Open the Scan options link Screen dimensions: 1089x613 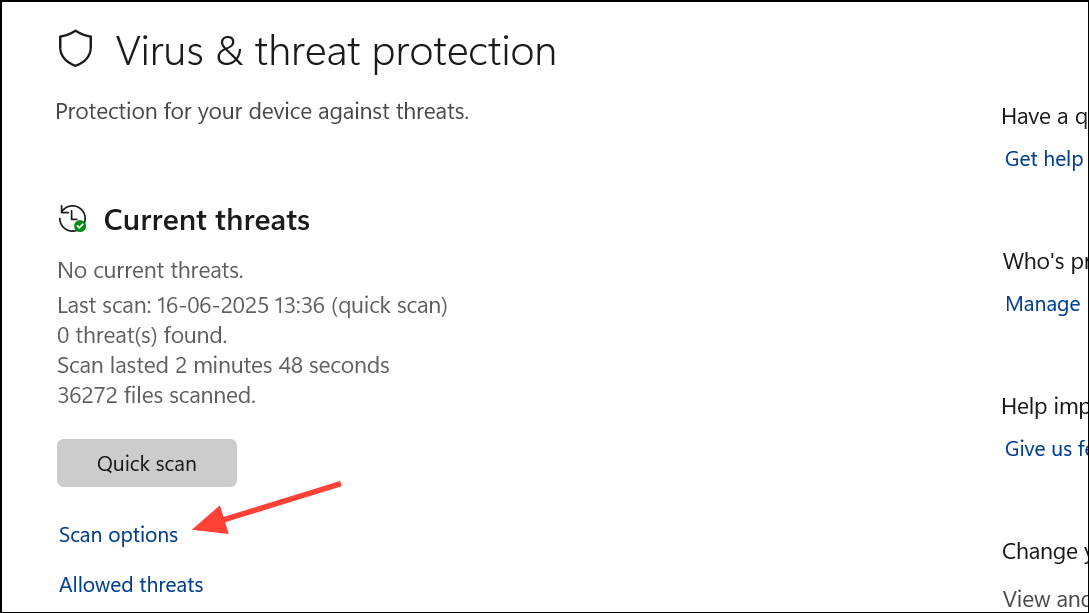[x=118, y=535]
